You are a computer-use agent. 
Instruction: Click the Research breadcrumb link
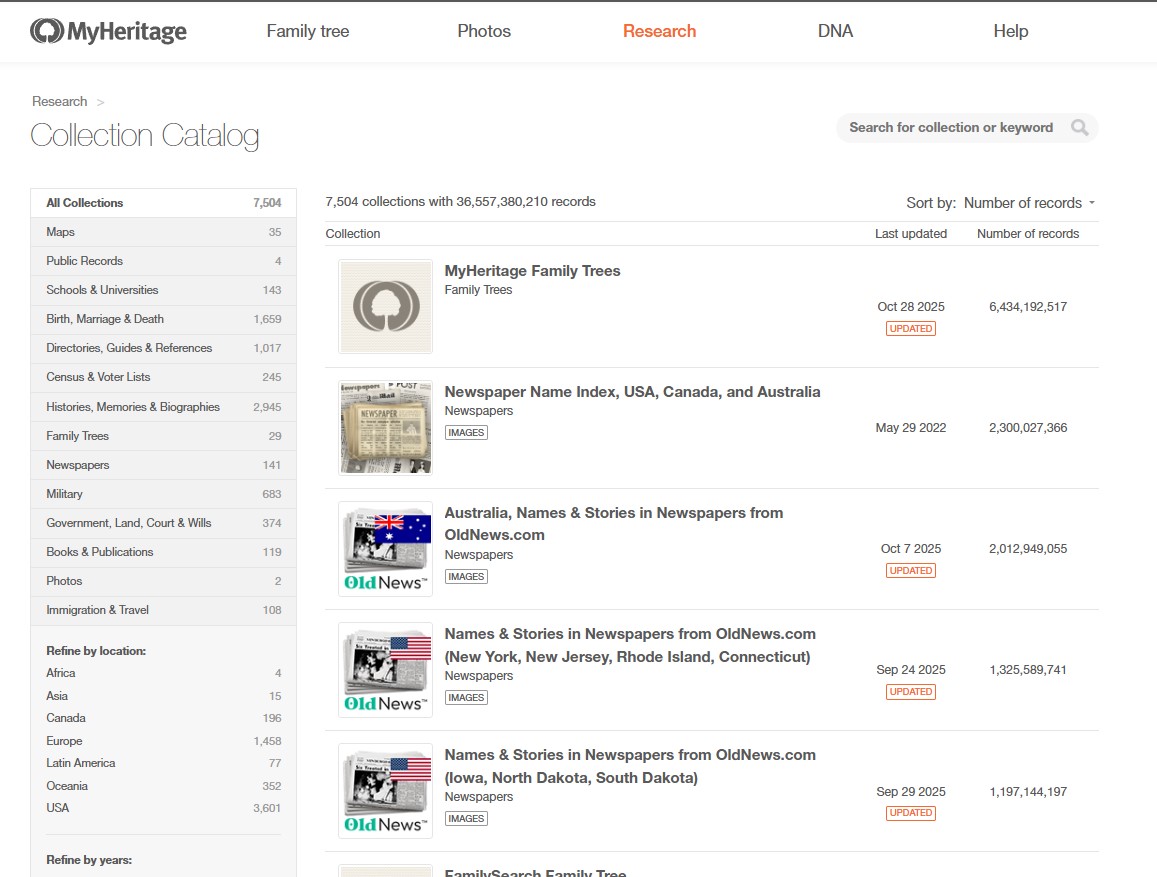(59, 101)
